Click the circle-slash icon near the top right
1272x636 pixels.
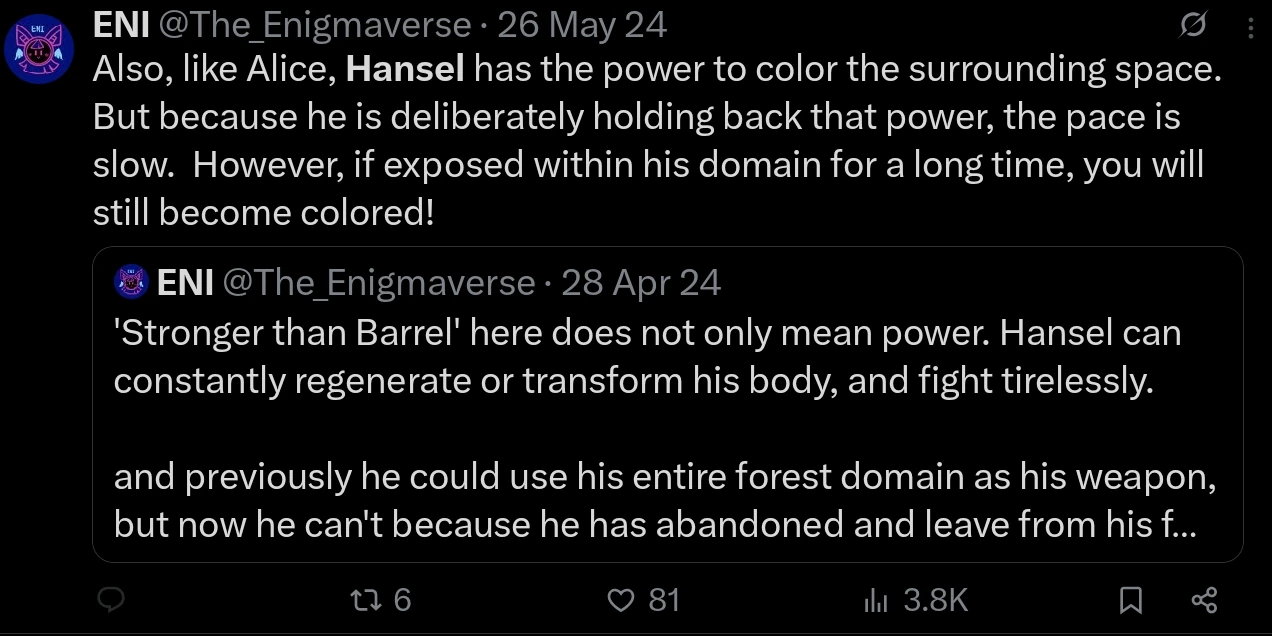pos(1193,26)
